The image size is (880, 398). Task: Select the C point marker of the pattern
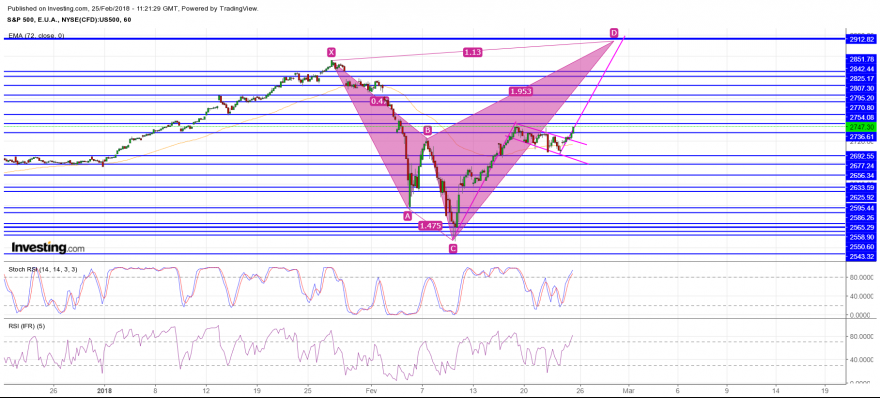pos(453,249)
